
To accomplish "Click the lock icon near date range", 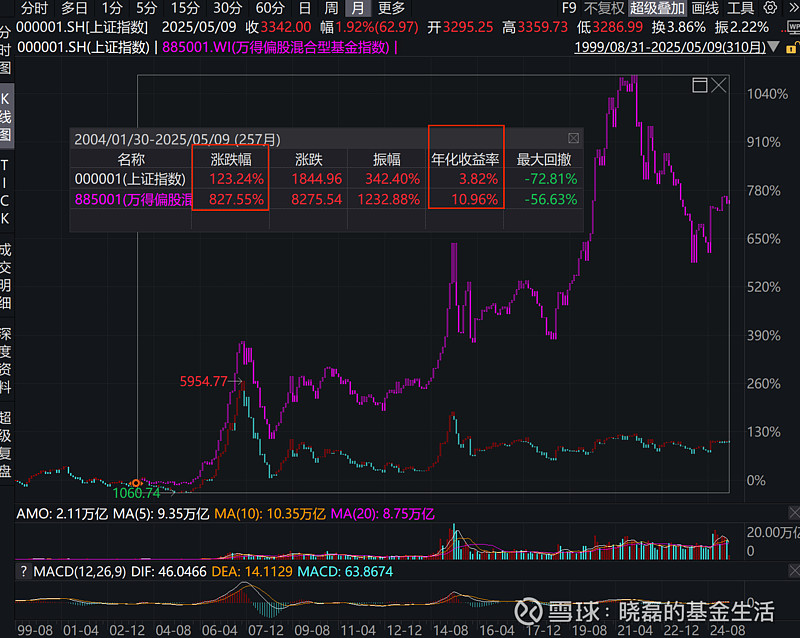I will point(791,48).
